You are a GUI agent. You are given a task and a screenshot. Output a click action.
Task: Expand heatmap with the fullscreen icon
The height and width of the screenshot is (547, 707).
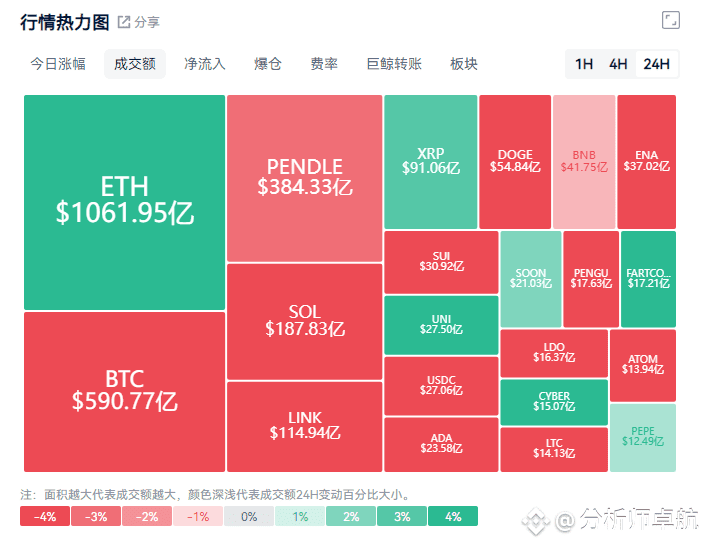(x=670, y=20)
